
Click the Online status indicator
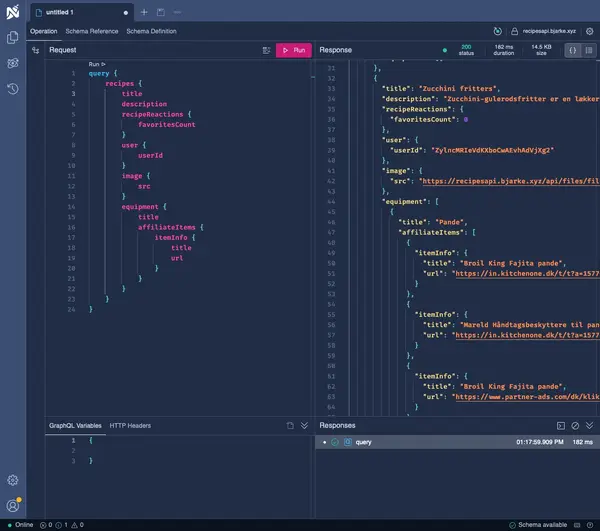coord(20,525)
